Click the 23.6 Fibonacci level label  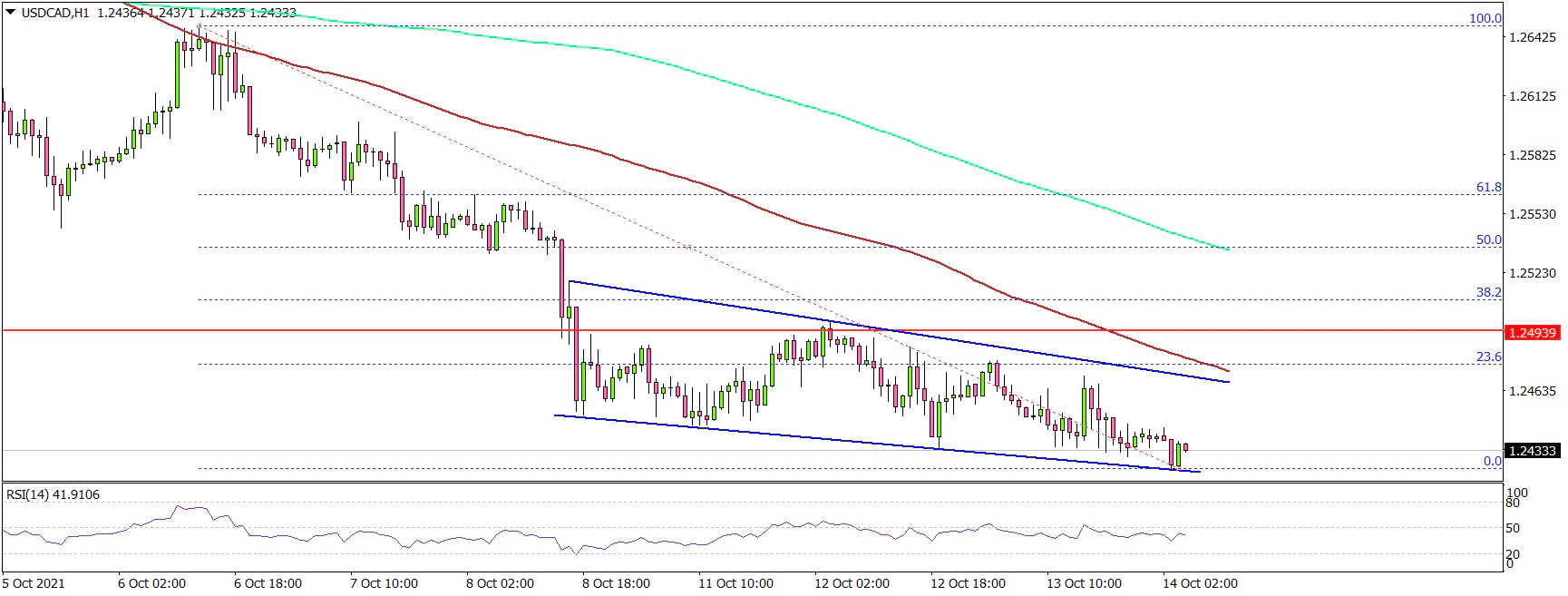[x=1488, y=357]
